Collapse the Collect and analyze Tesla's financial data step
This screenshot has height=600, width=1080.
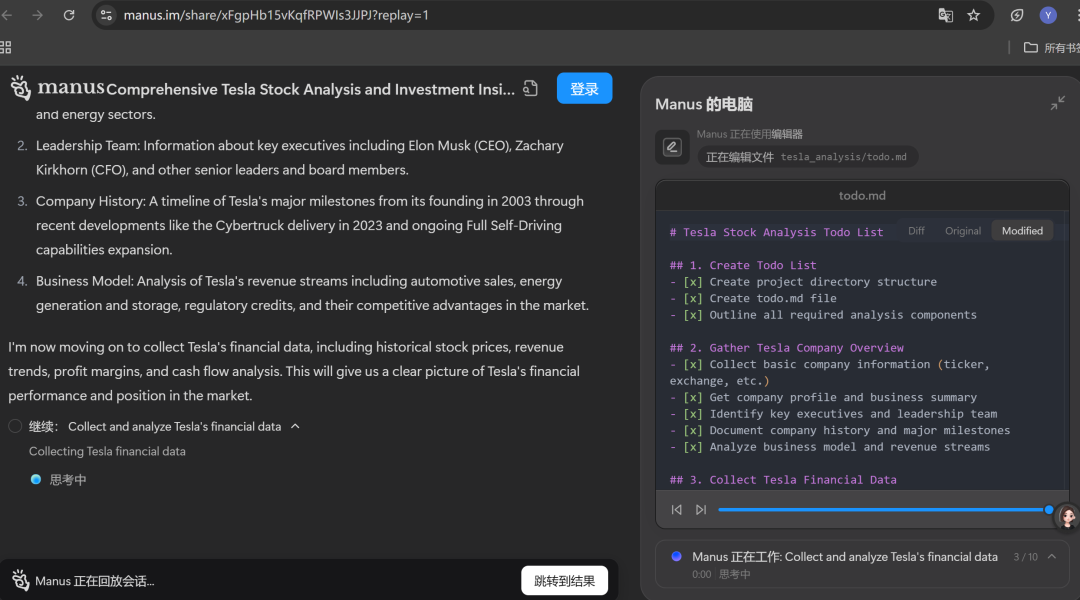pyautogui.click(x=295, y=427)
